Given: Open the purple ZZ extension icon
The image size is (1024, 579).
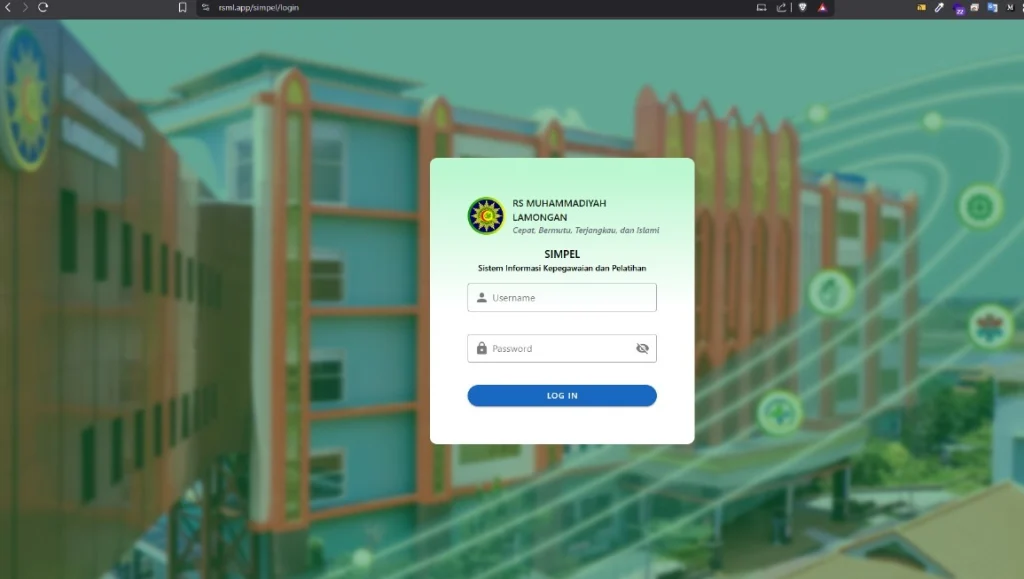Looking at the screenshot, I should click(x=959, y=7).
